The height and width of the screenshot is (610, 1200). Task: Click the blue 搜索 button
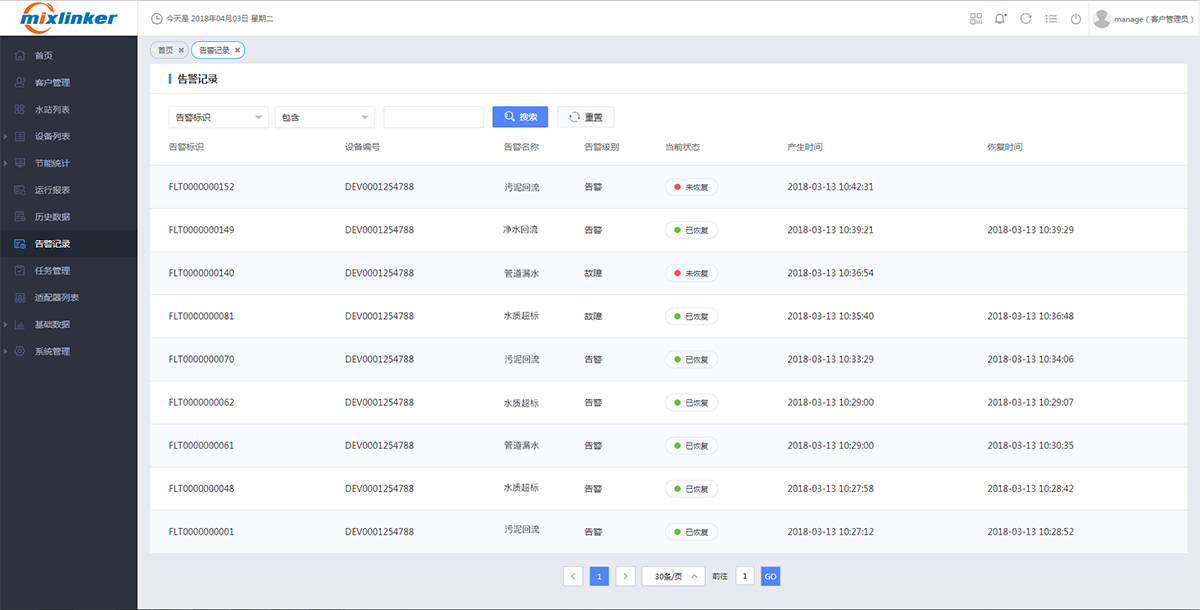click(520, 117)
